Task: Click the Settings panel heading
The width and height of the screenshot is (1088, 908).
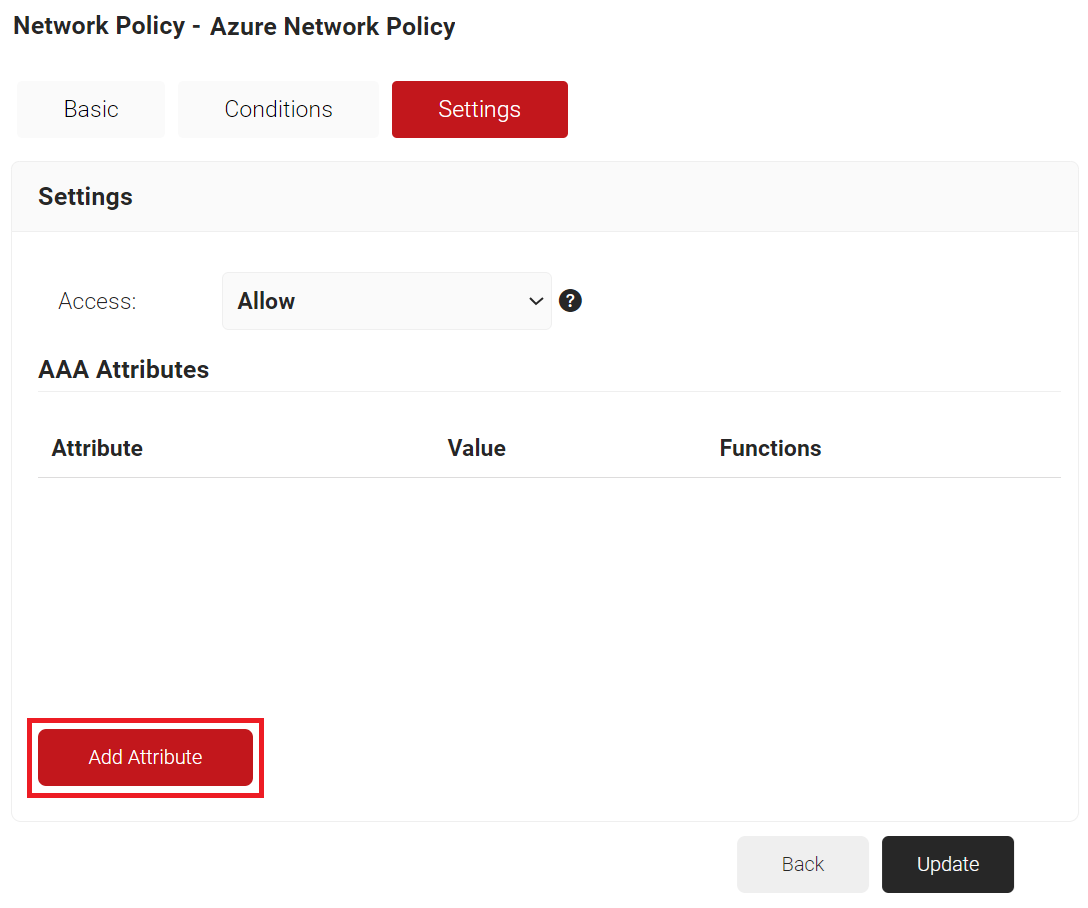Action: 85,196
